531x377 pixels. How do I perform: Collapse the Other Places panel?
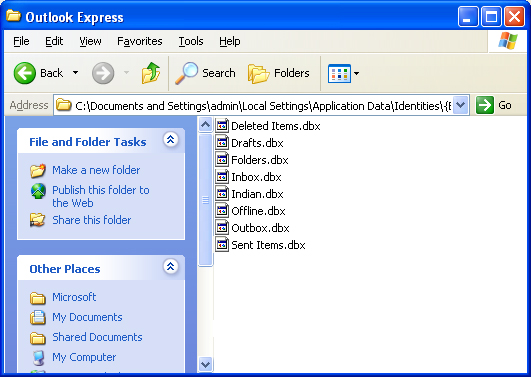170,267
